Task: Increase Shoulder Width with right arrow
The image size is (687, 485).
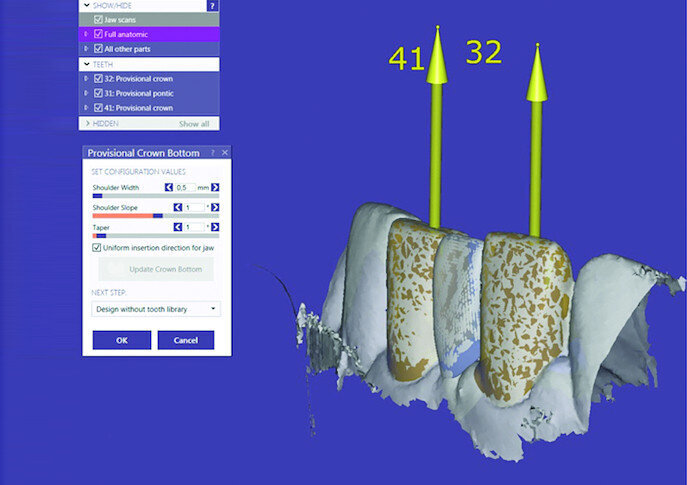Action: (215, 187)
